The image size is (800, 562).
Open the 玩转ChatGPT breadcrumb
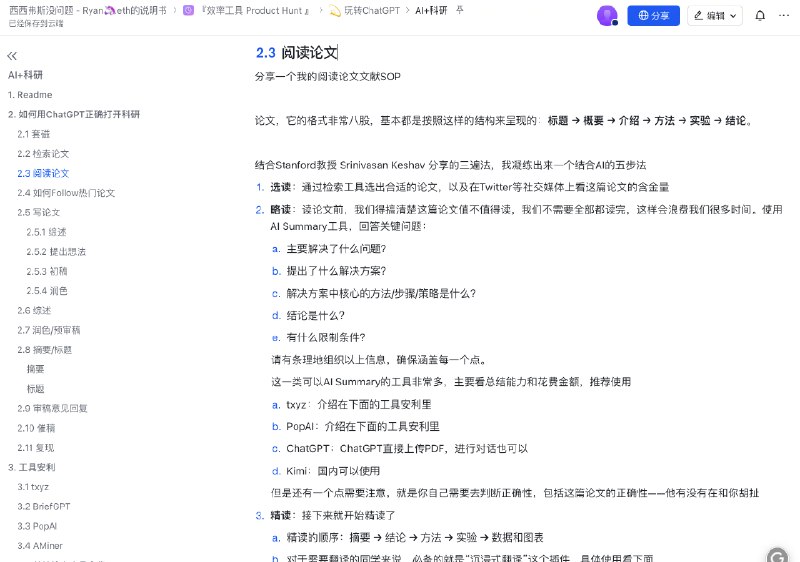coord(372,10)
